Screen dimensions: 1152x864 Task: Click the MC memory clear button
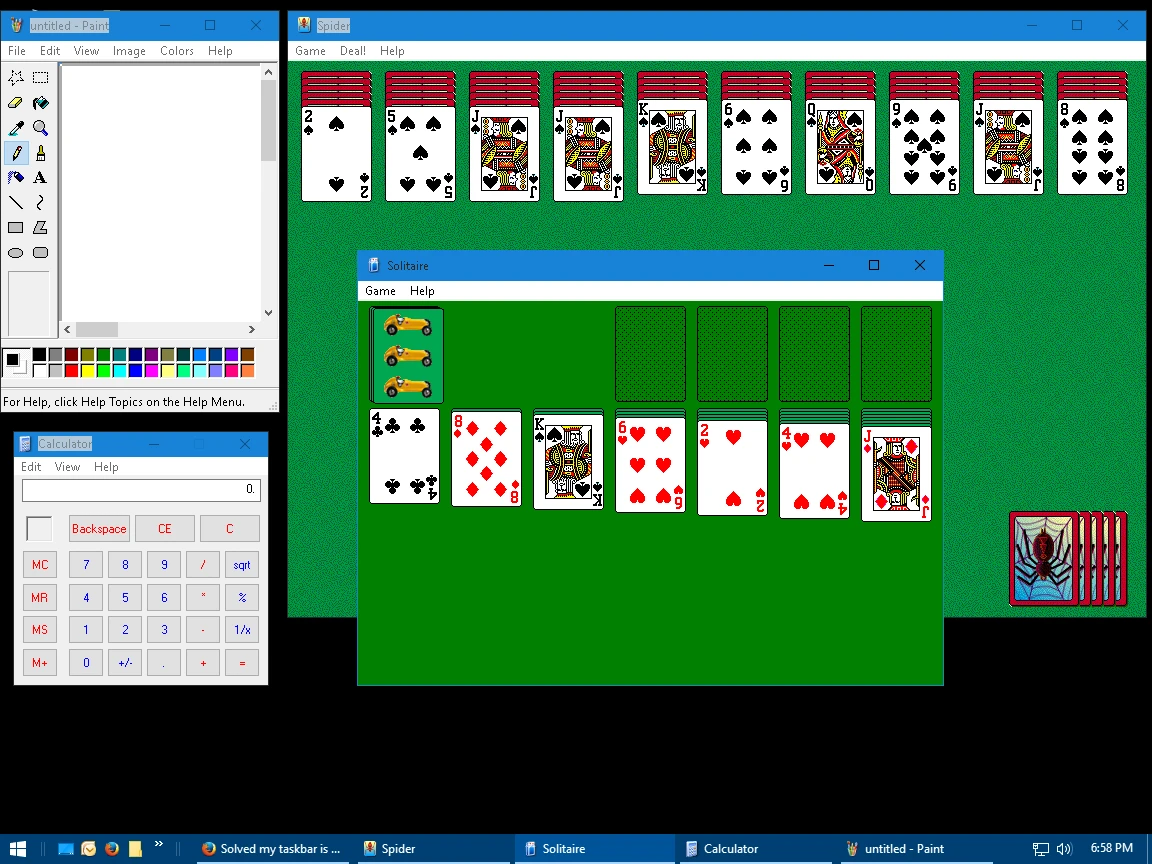click(40, 565)
